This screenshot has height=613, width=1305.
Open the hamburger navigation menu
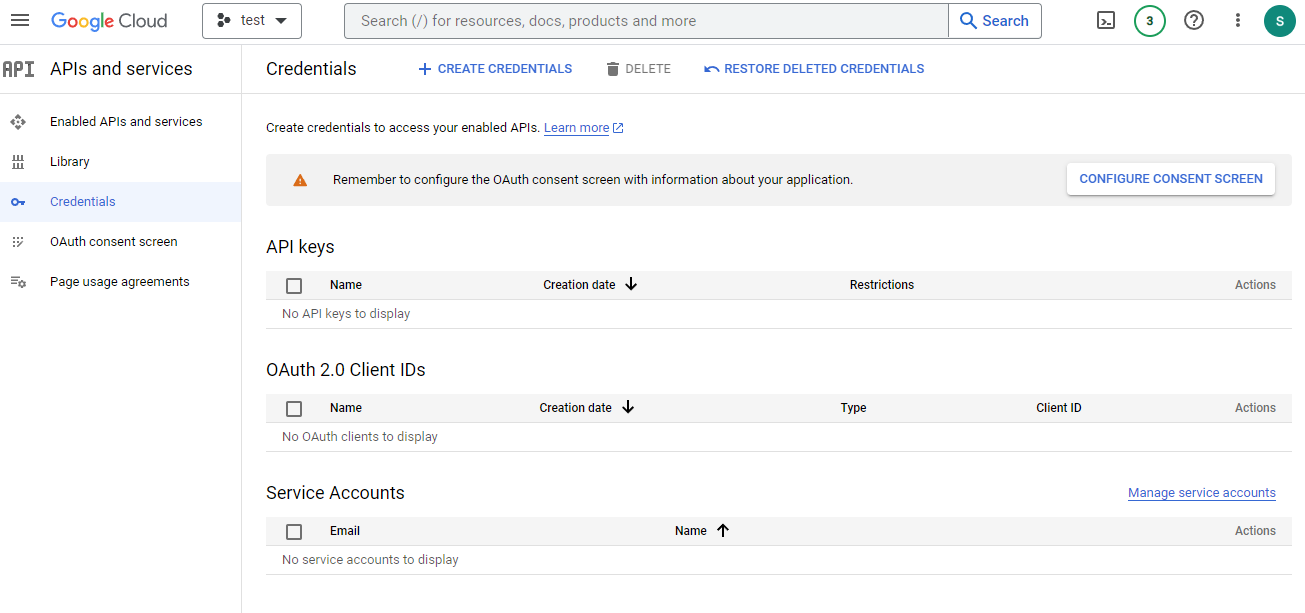click(x=20, y=20)
